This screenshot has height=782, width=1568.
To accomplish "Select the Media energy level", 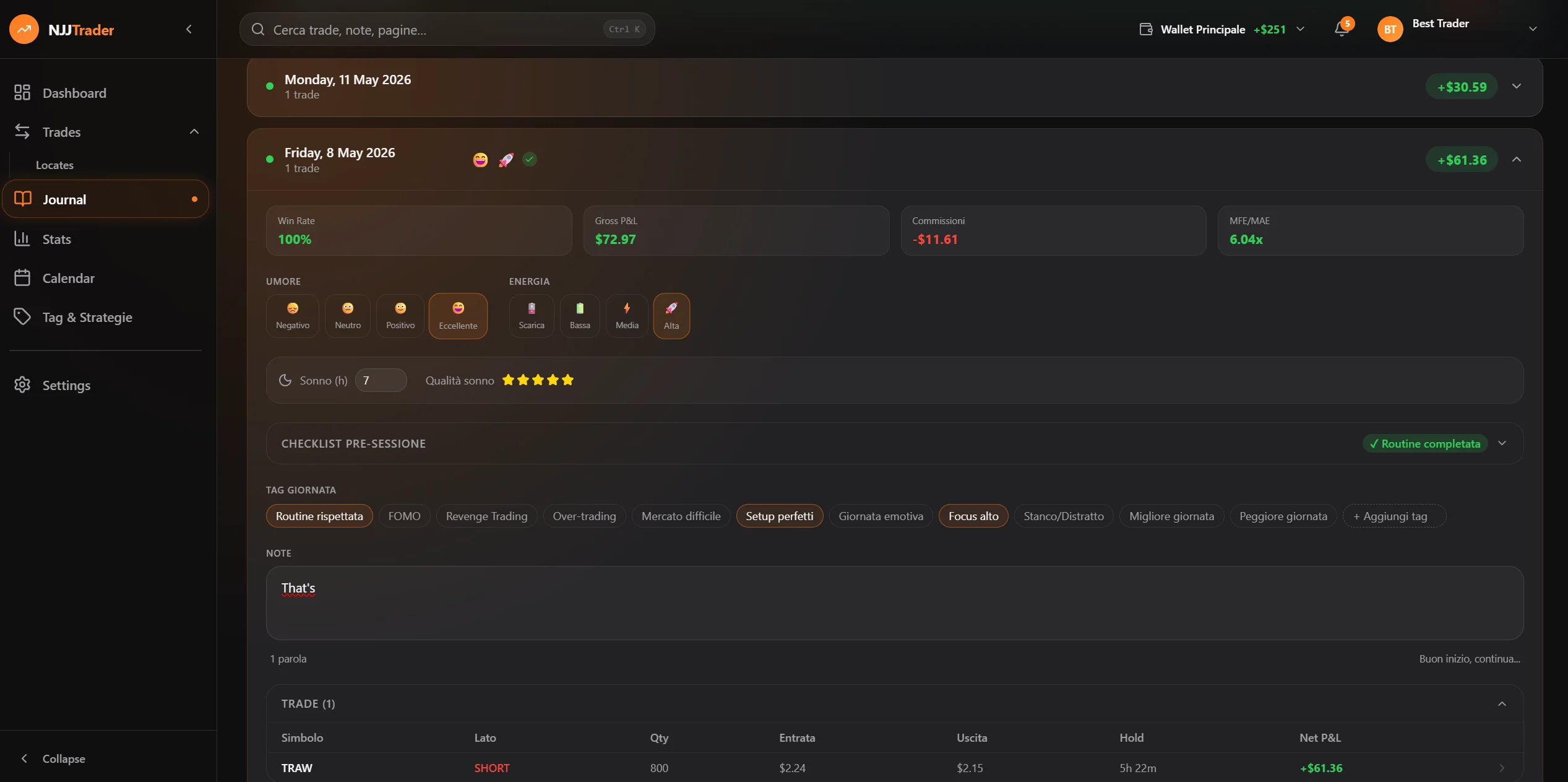I will pyautogui.click(x=627, y=316).
